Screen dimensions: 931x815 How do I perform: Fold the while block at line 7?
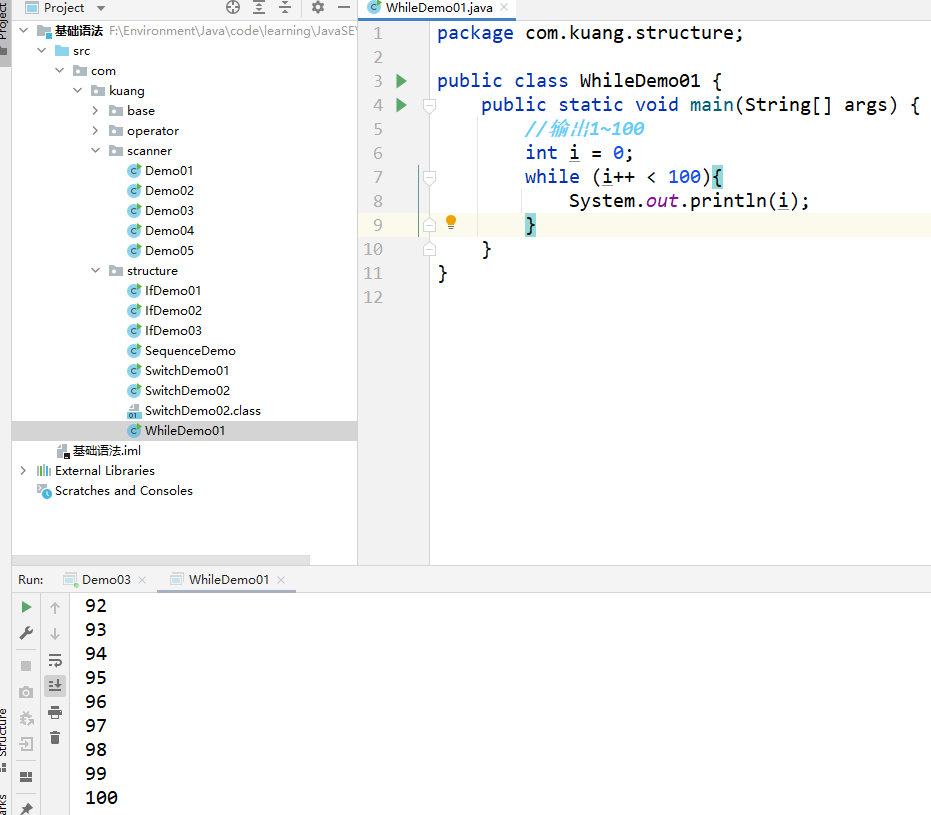coord(429,177)
